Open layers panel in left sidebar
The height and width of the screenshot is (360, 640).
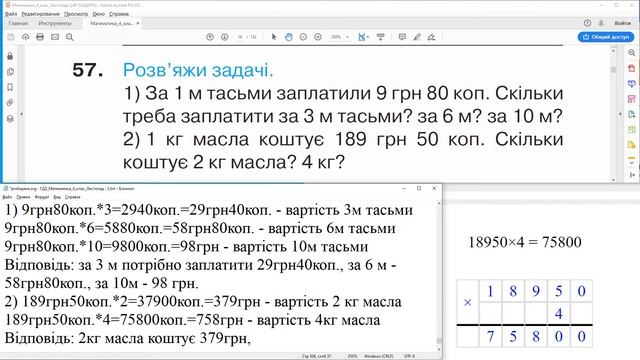(10, 119)
